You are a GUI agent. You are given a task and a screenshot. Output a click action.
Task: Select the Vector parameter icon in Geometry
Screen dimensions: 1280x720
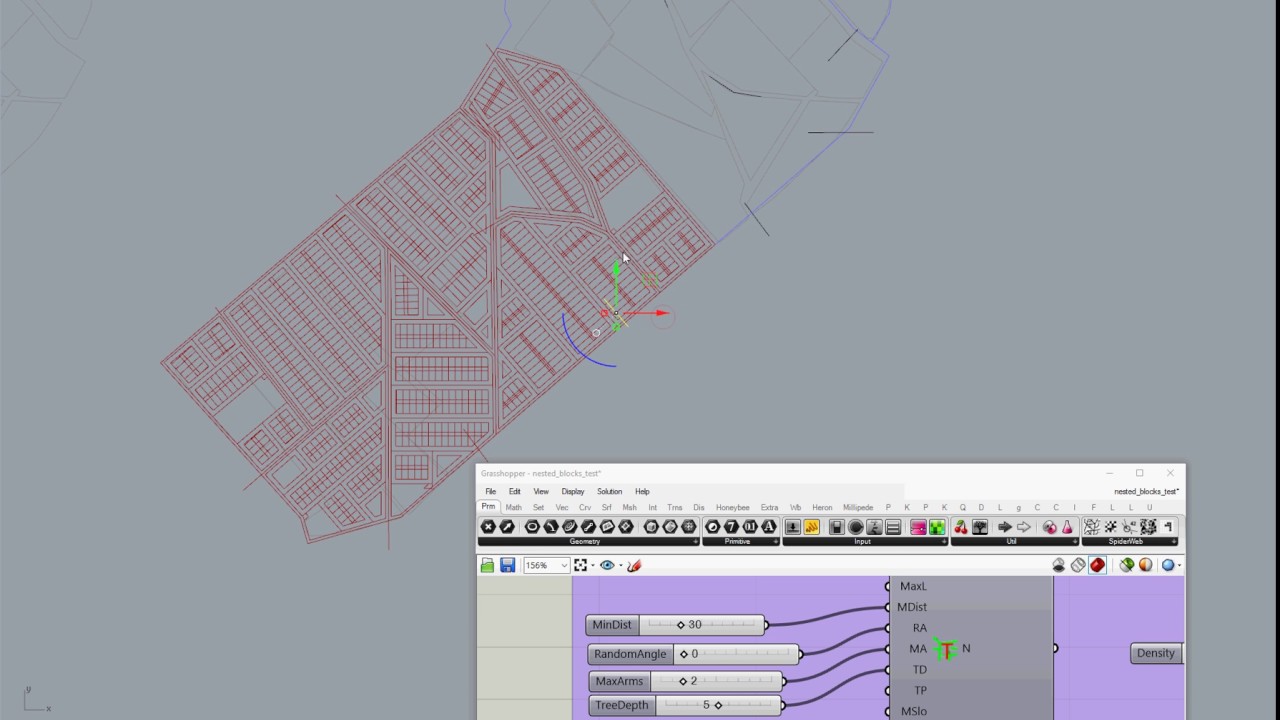click(507, 527)
